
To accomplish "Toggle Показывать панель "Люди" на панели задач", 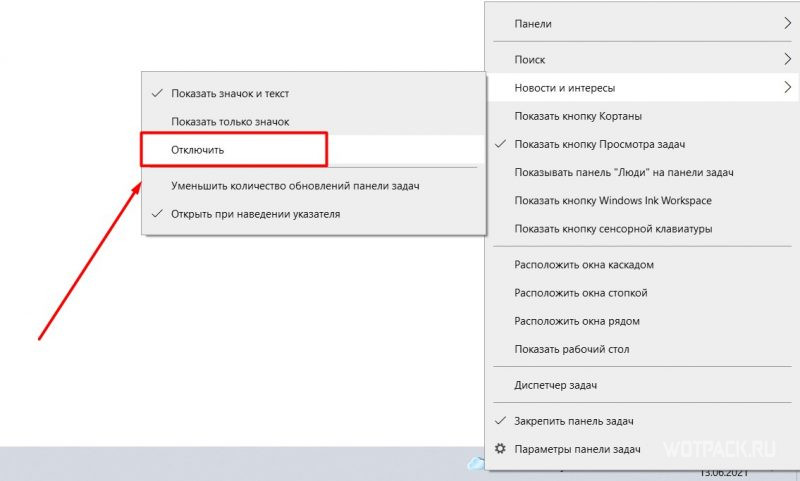I will tap(642, 172).
